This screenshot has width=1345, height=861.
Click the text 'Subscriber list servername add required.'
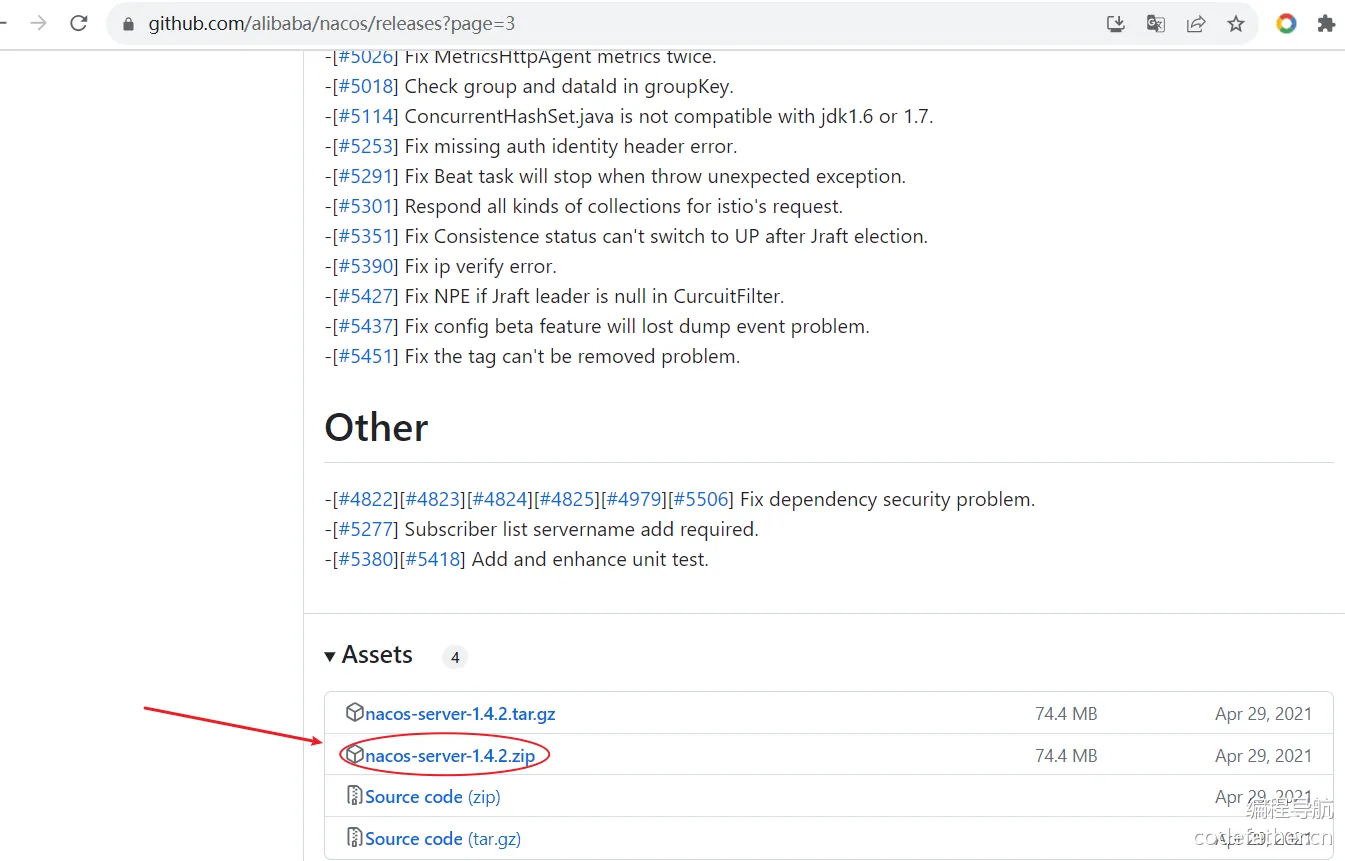click(582, 530)
